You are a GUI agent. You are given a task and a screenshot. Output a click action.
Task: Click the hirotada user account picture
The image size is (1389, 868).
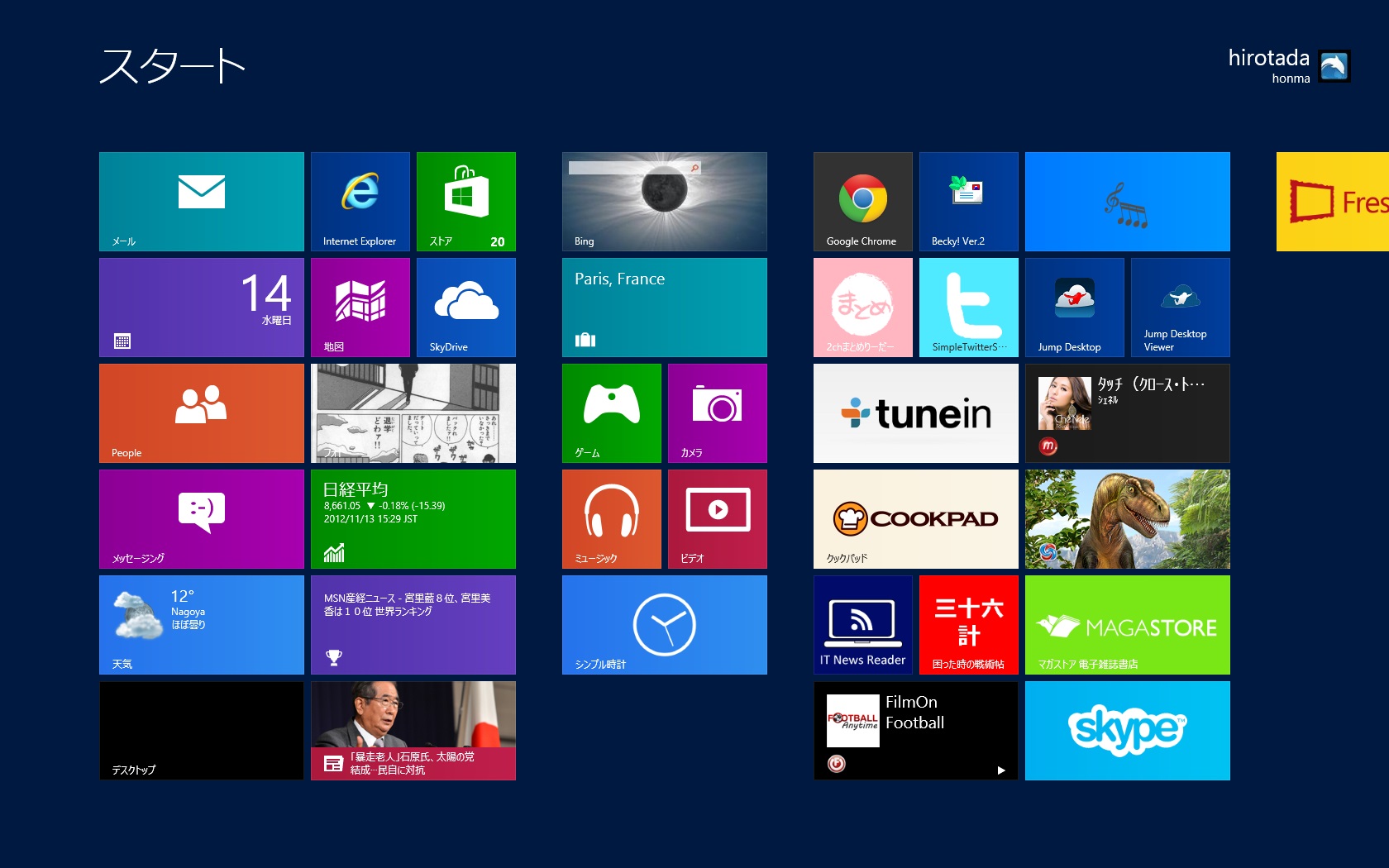[1334, 66]
